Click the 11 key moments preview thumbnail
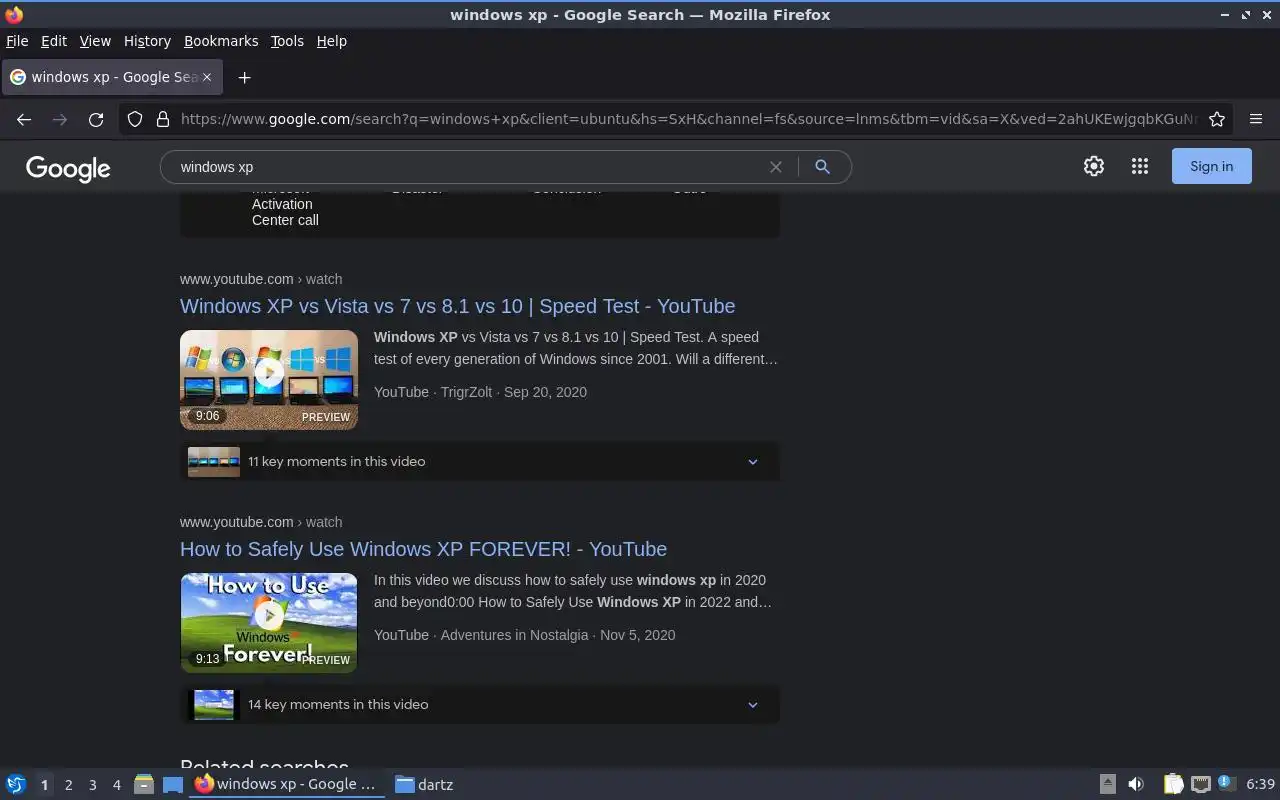 click(x=214, y=462)
